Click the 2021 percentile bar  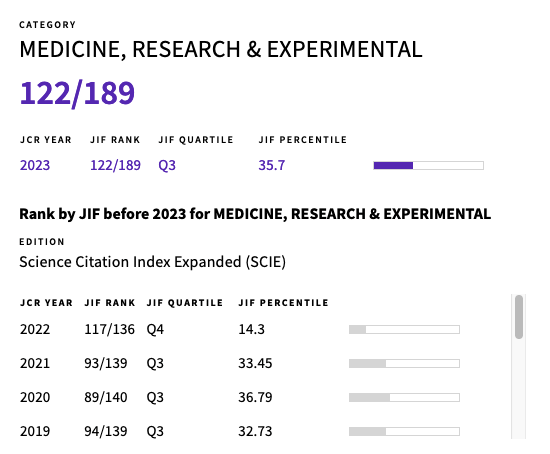click(404, 363)
